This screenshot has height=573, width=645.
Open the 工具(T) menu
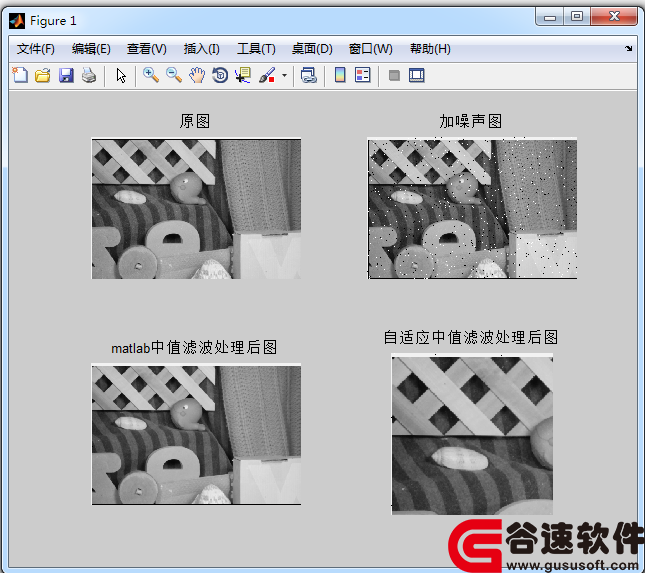[x=256, y=49]
